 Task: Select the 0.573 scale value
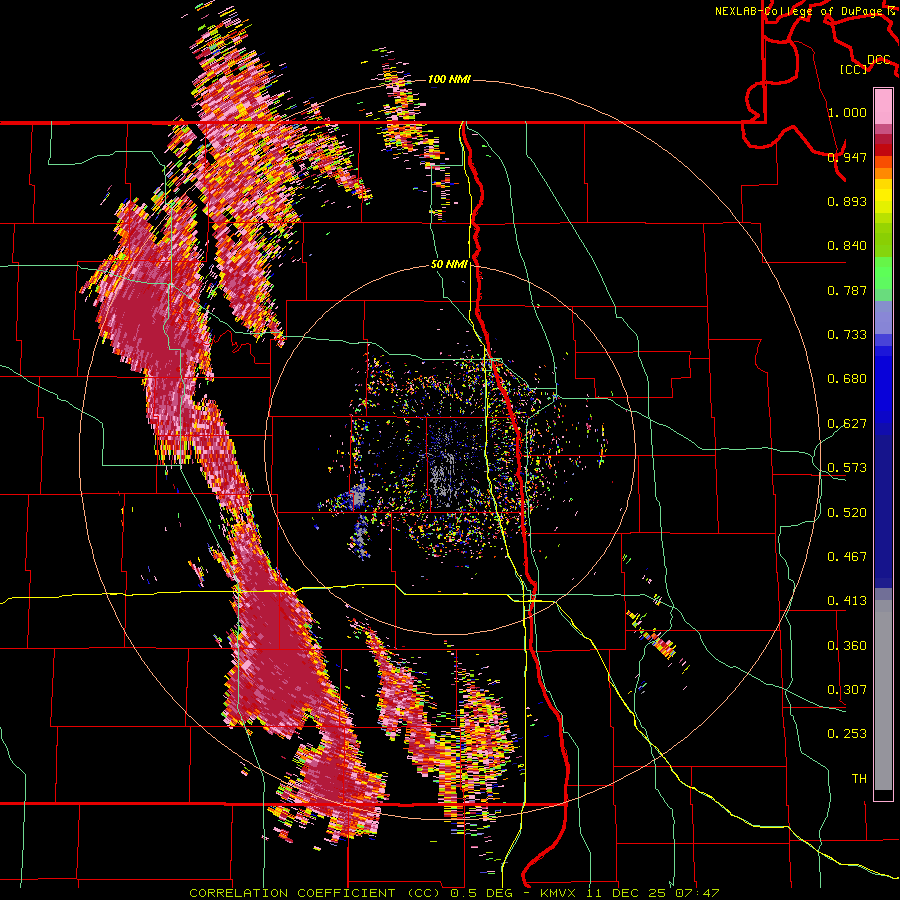tap(847, 467)
